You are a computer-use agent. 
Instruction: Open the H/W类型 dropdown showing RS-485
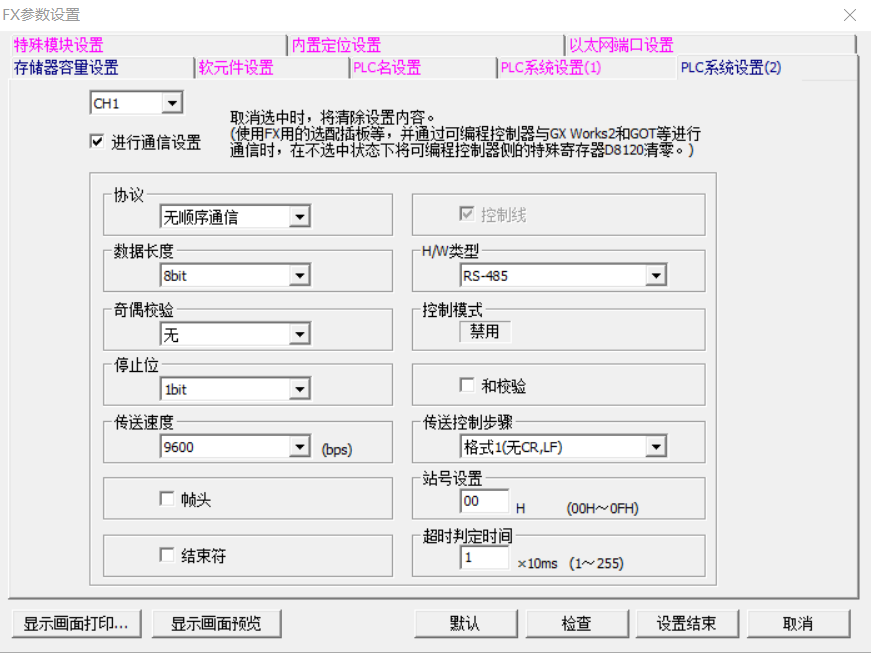tap(657, 275)
